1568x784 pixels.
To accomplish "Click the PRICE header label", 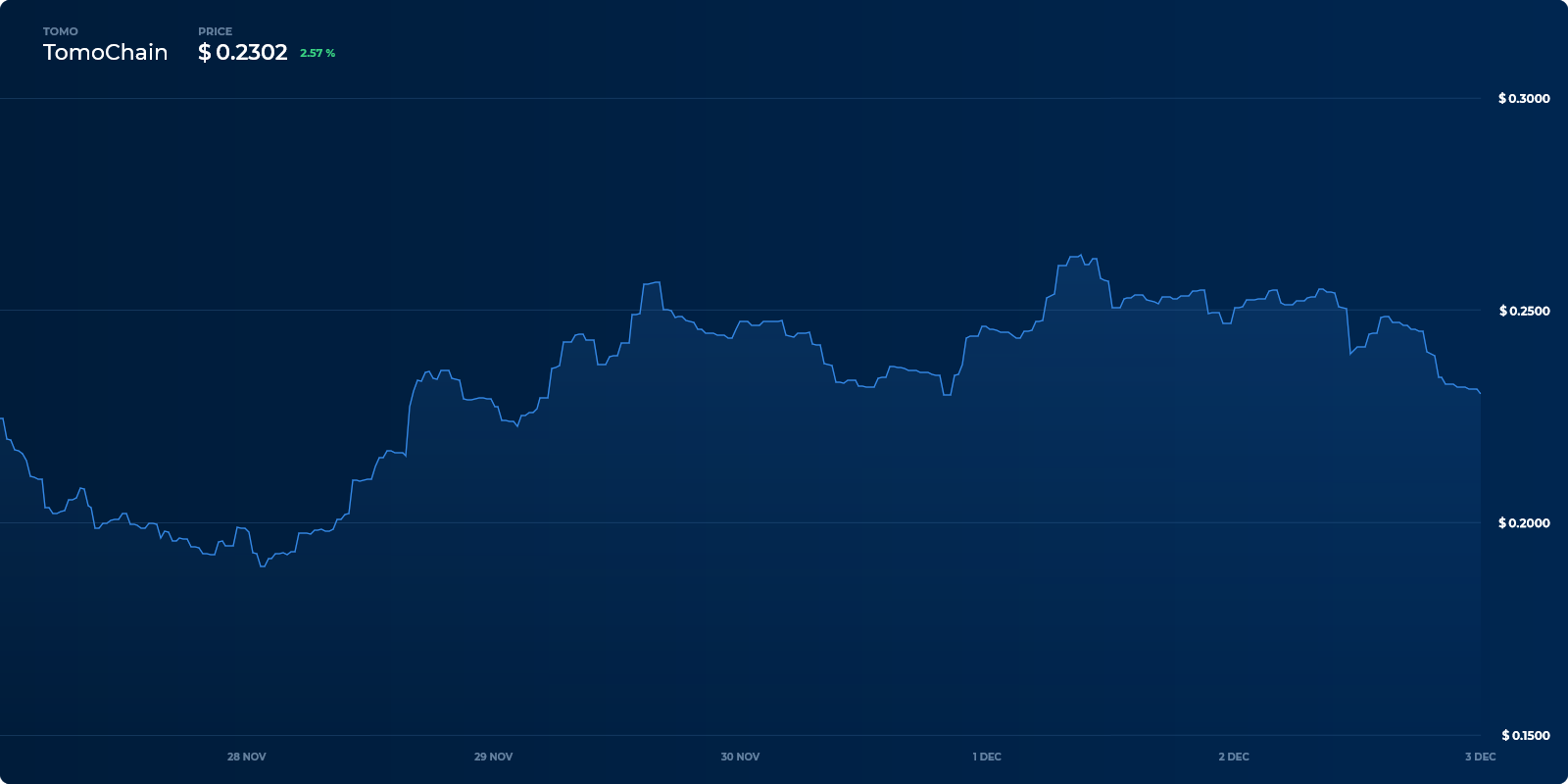I will click(x=216, y=31).
